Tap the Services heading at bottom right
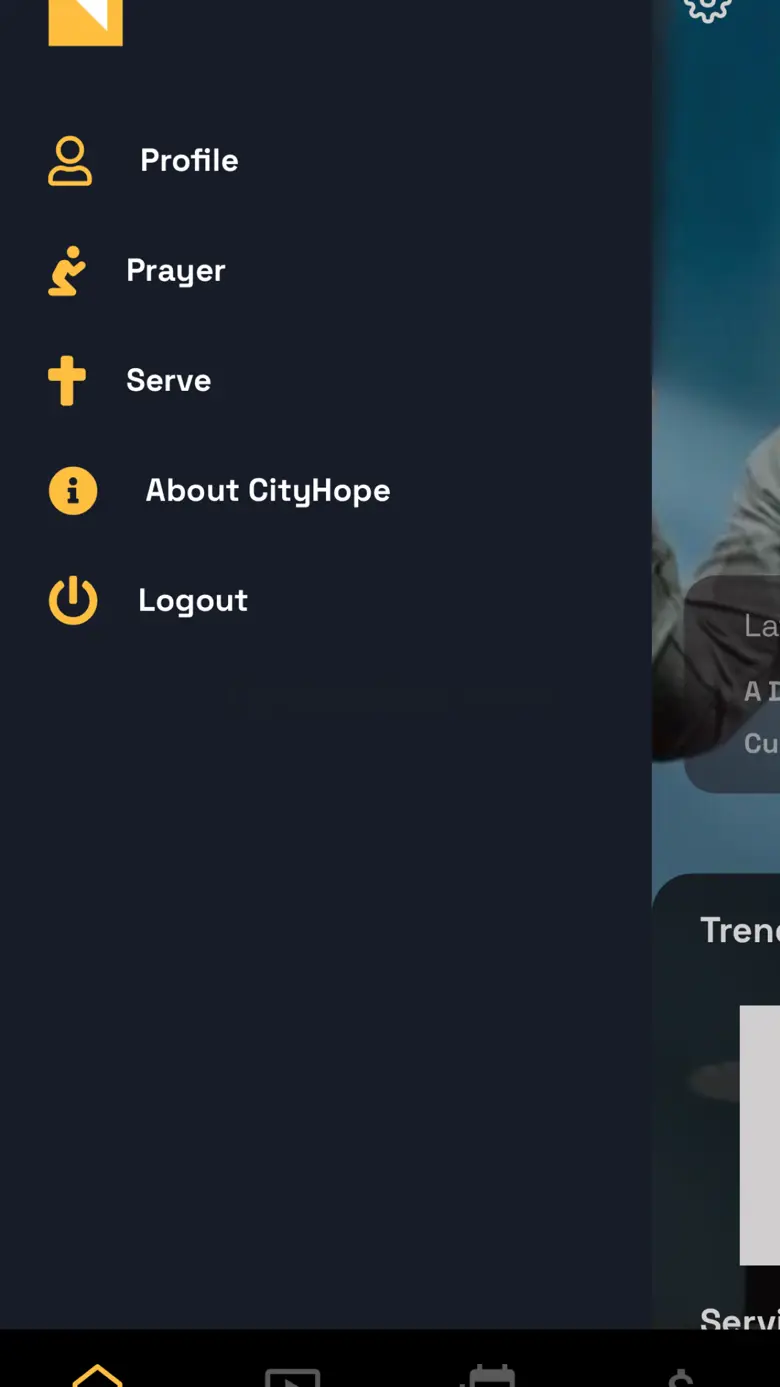The image size is (780, 1387). [x=740, y=1318]
